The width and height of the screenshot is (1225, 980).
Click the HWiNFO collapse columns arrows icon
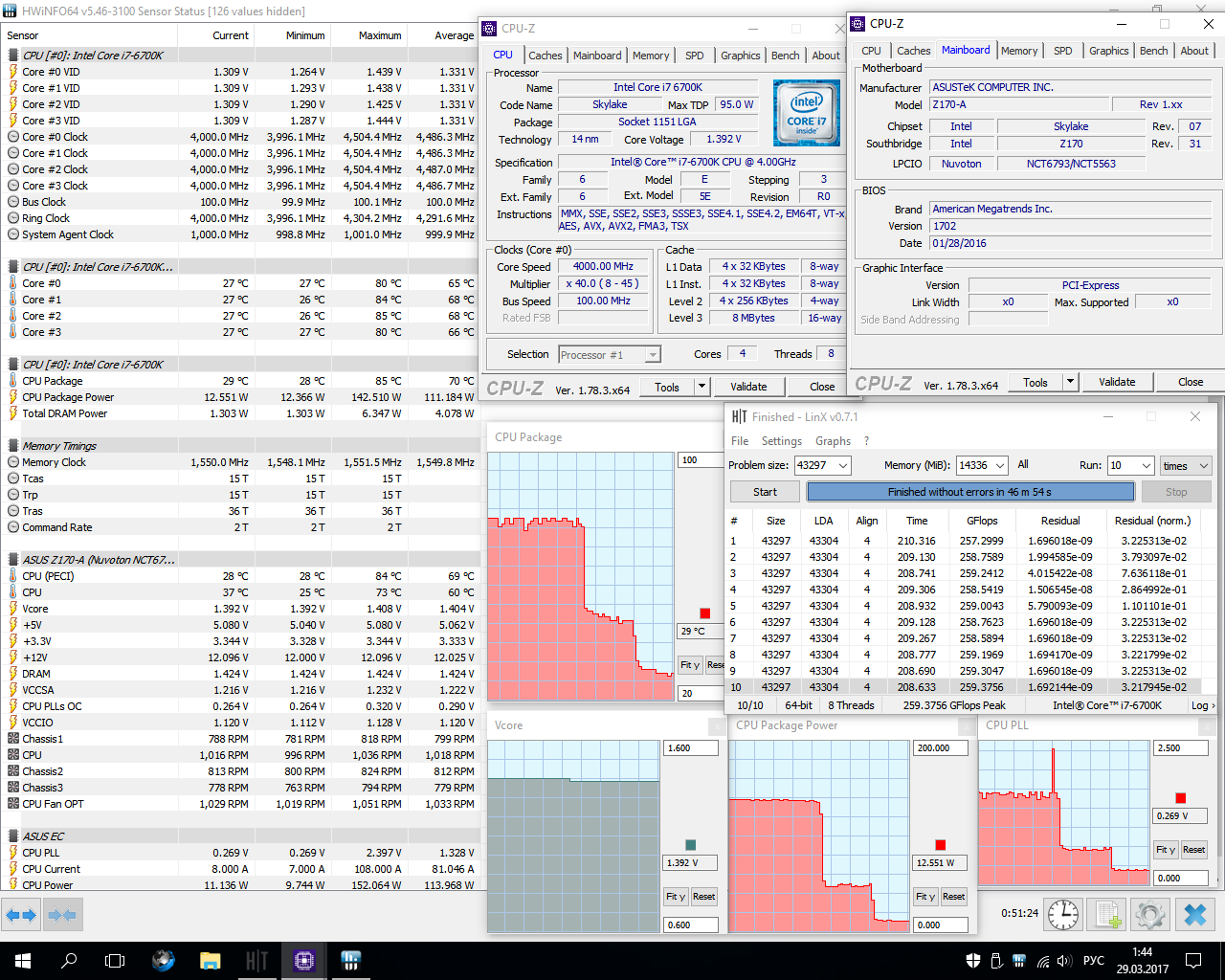click(x=62, y=916)
